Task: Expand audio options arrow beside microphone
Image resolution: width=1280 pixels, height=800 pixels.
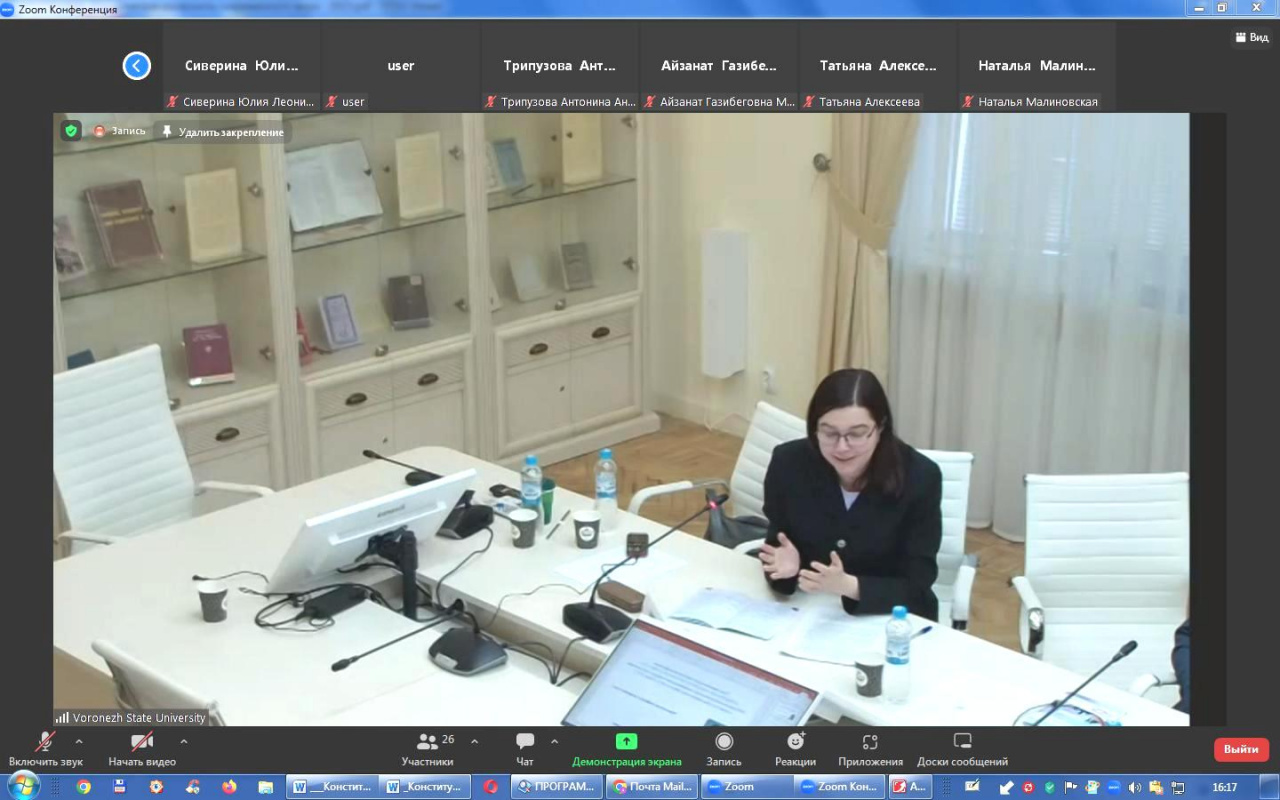Action: point(79,741)
